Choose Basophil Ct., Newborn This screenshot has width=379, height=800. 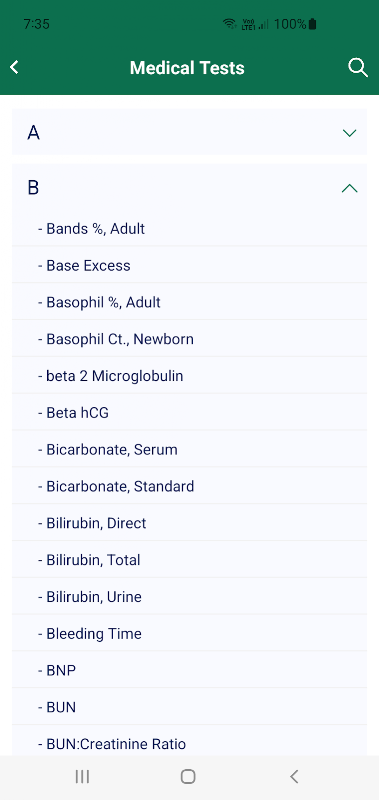pyautogui.click(x=189, y=339)
